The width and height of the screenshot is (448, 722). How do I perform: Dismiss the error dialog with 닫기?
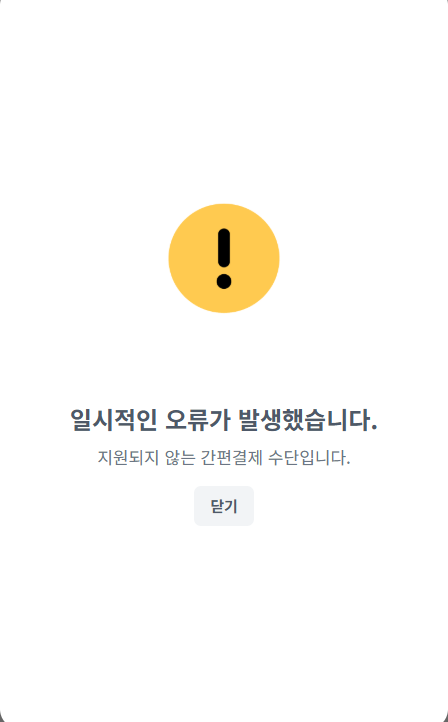point(224,506)
